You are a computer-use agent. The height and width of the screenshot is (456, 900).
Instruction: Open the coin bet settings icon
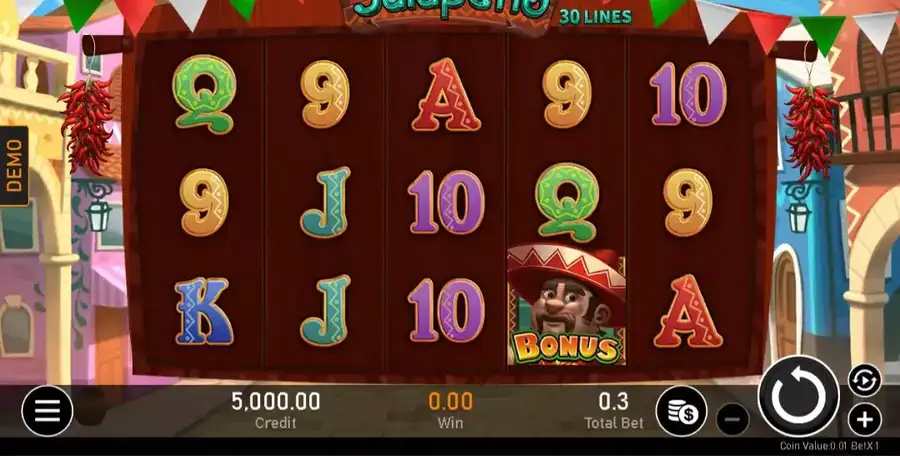(681, 411)
